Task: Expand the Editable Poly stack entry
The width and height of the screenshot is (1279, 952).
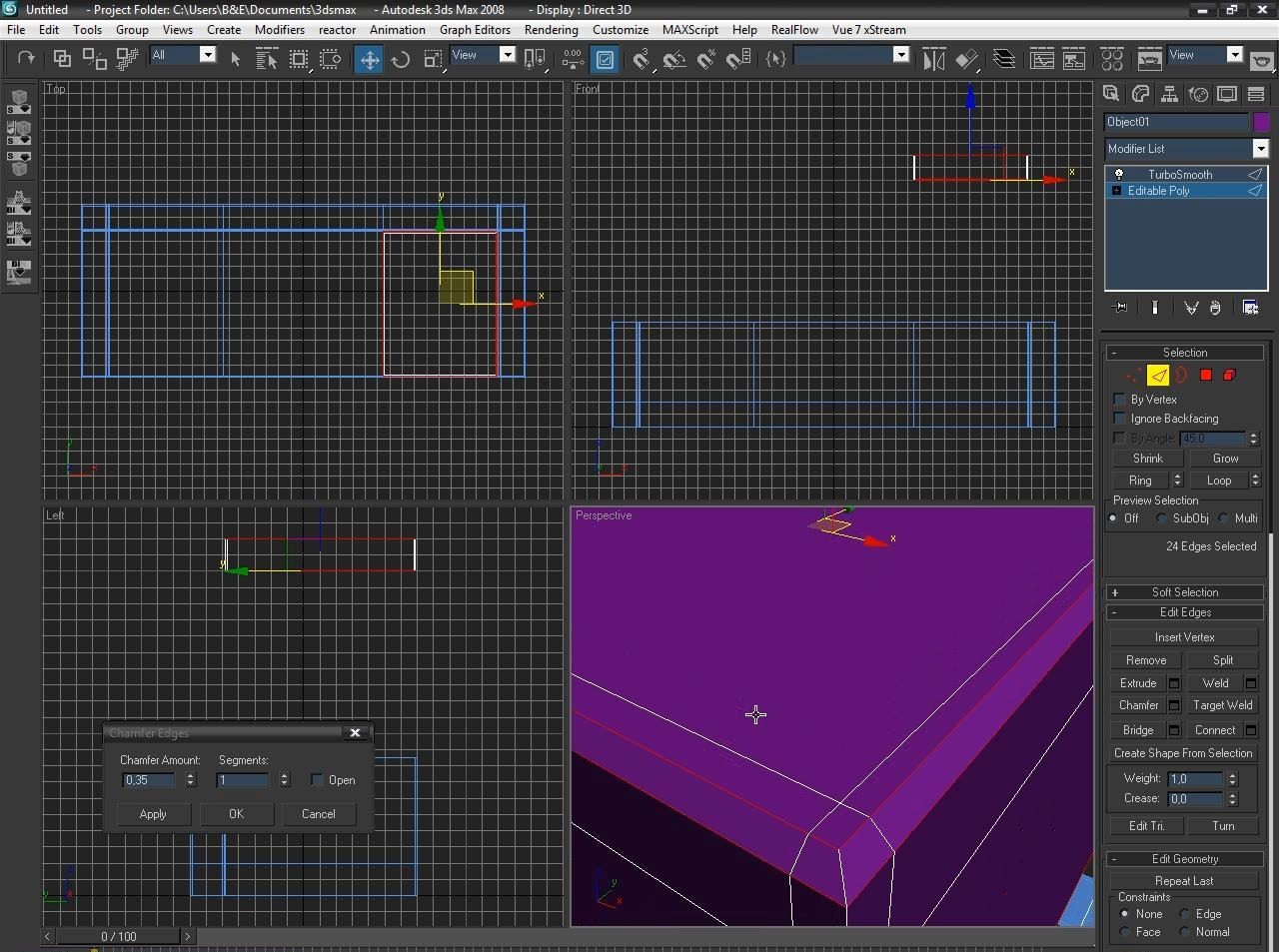Action: coord(1116,191)
